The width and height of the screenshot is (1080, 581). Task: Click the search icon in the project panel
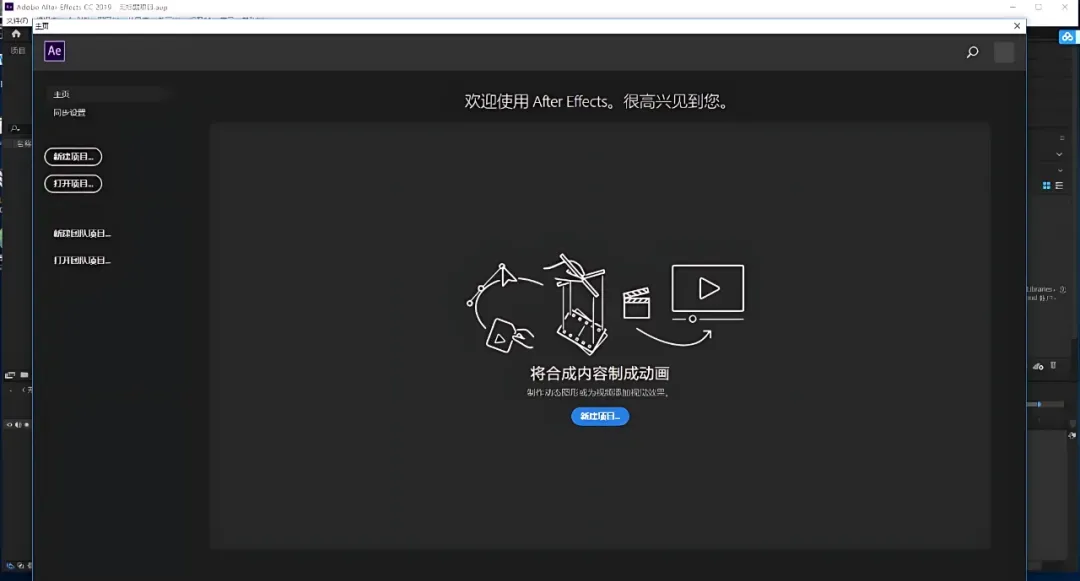coord(15,128)
